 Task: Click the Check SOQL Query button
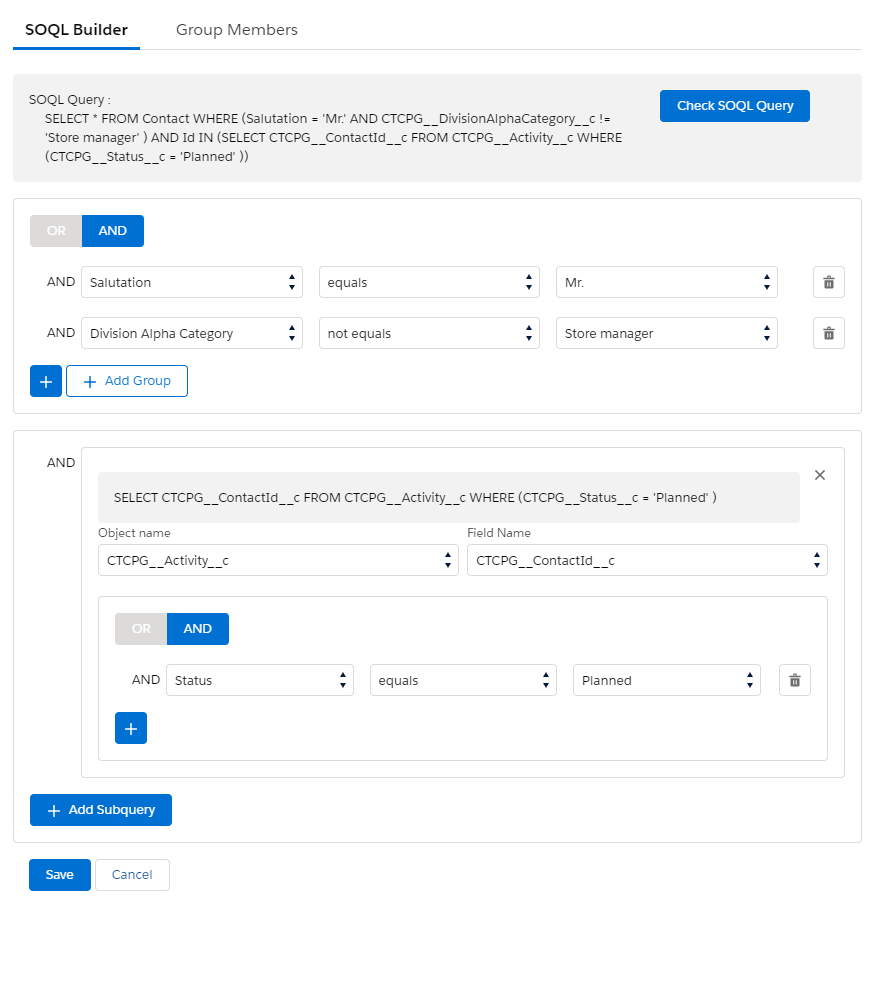pyautogui.click(x=735, y=106)
